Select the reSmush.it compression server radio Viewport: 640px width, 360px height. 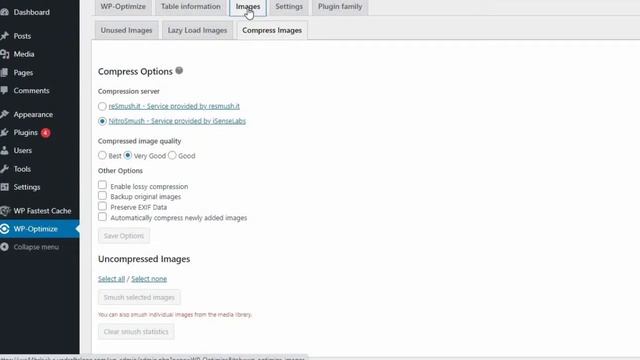[102, 106]
